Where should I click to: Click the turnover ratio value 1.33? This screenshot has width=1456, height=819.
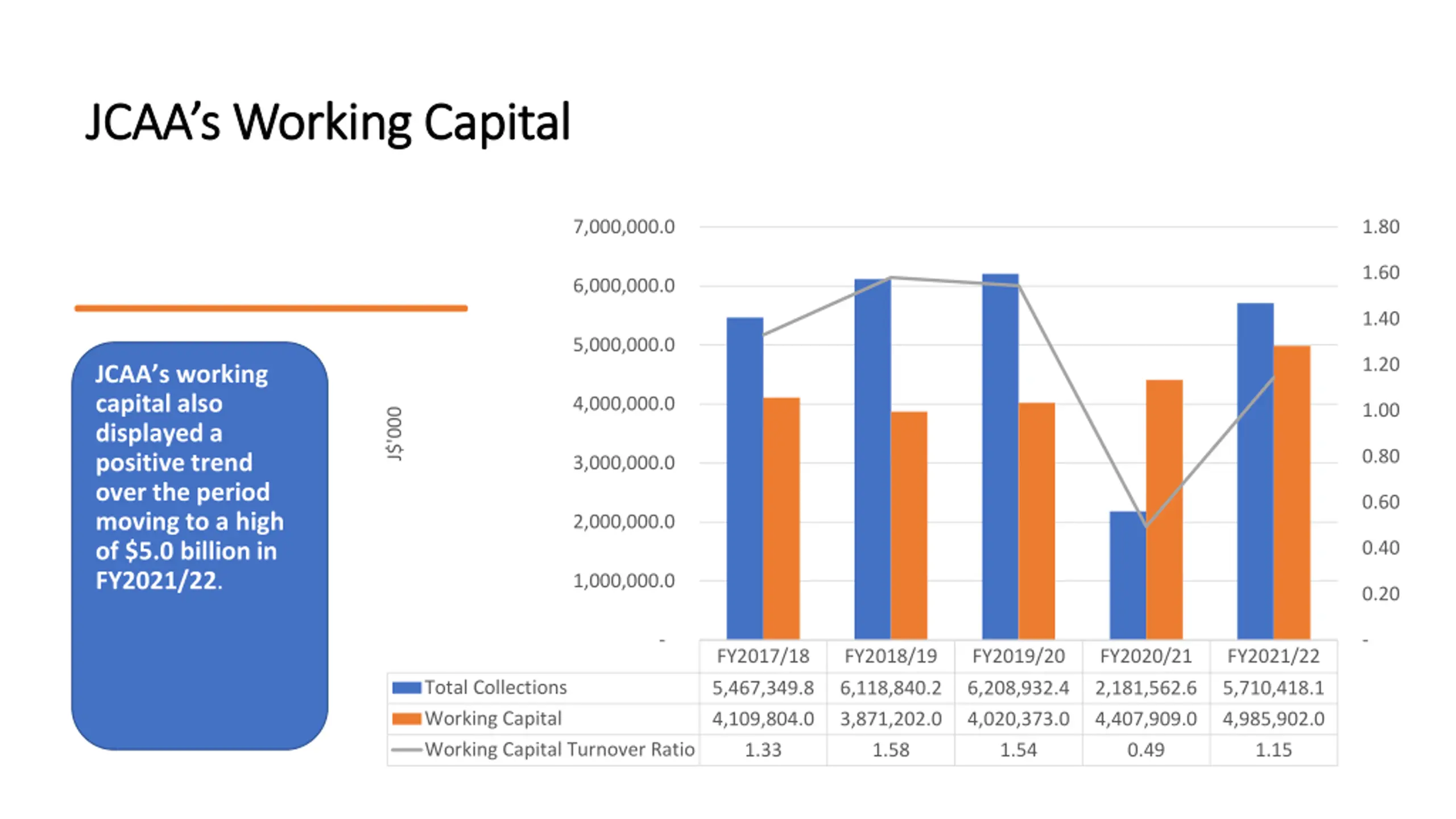point(763,750)
